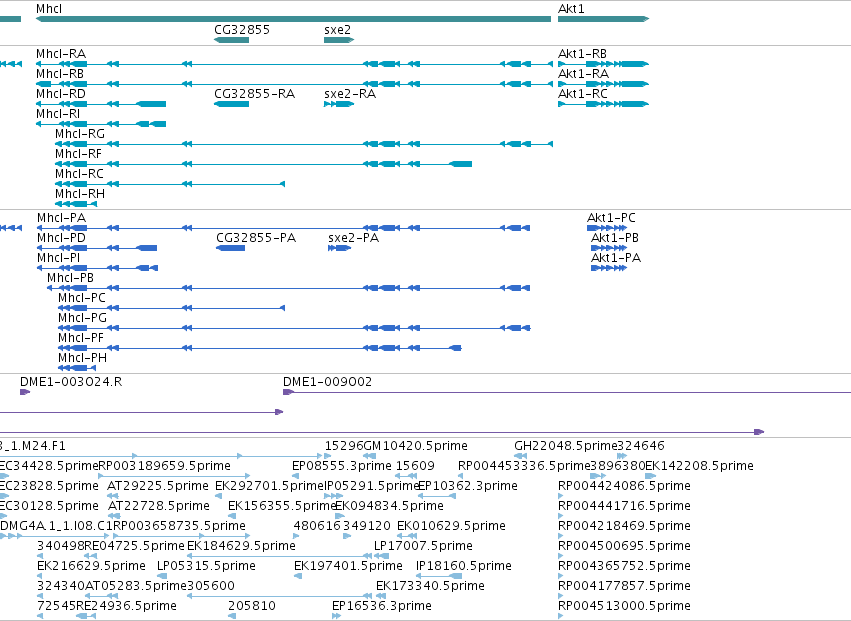Open the Mhcl-PB protein label
851x621 pixels.
pos(71,278)
